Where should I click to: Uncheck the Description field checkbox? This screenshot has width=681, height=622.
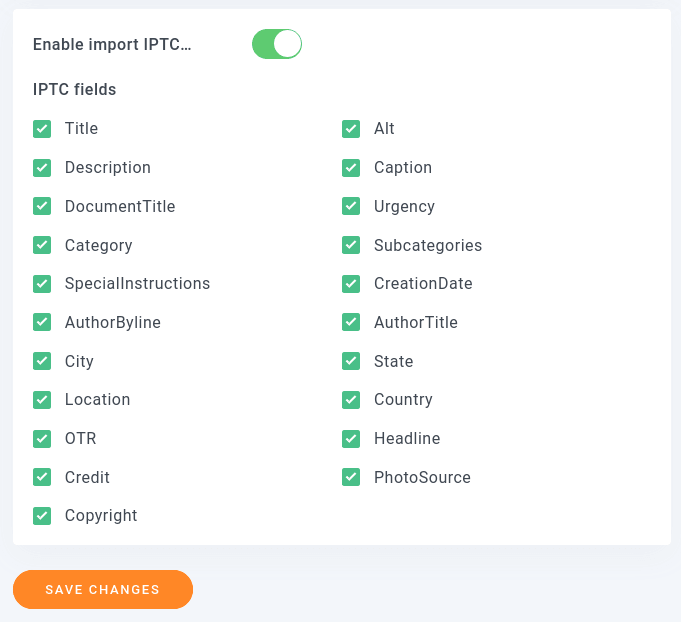[x=42, y=168]
